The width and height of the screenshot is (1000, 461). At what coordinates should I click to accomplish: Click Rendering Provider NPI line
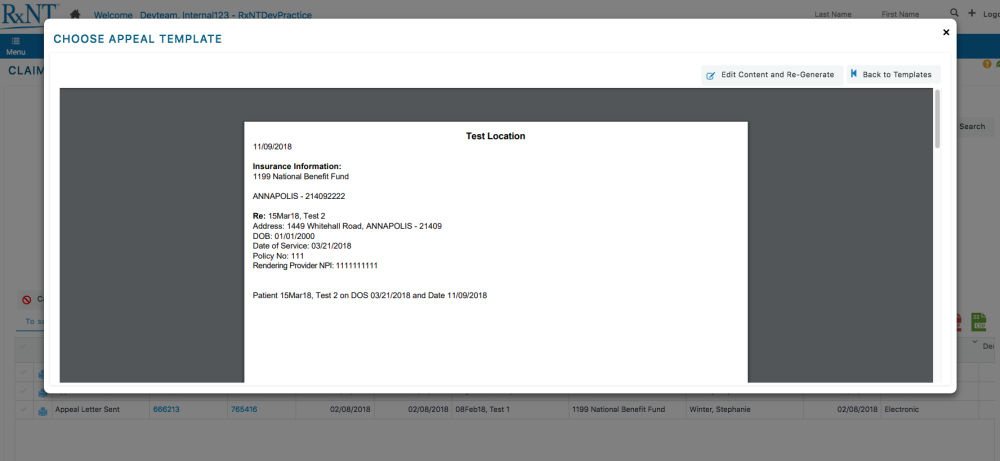coord(316,265)
